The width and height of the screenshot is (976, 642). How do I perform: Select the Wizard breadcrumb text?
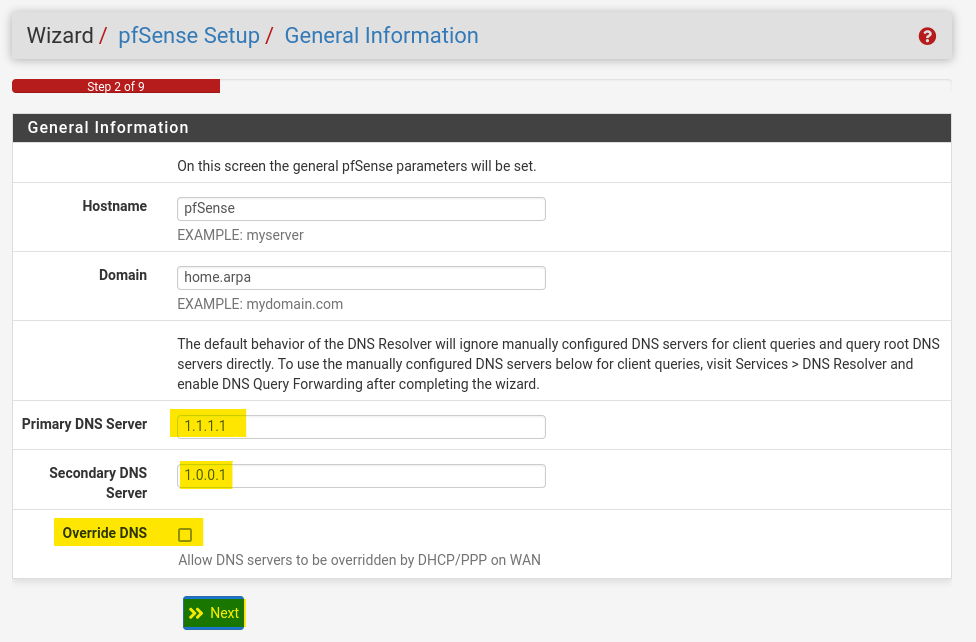point(60,35)
